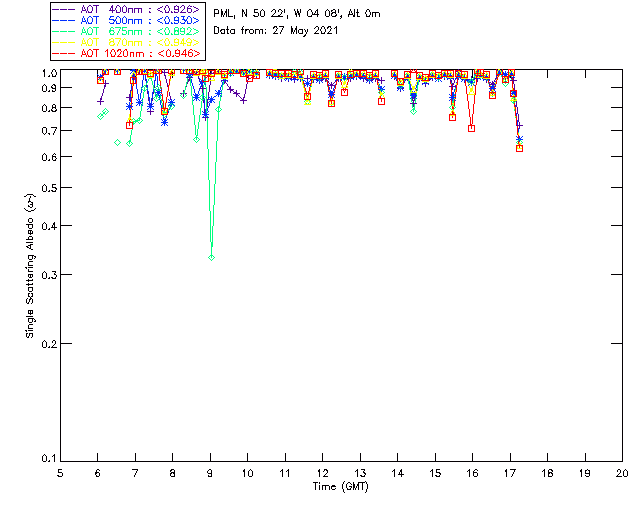The height and width of the screenshot is (512, 640).
Task: Click the y-axis tick label '0.6'
Action: coord(49,157)
